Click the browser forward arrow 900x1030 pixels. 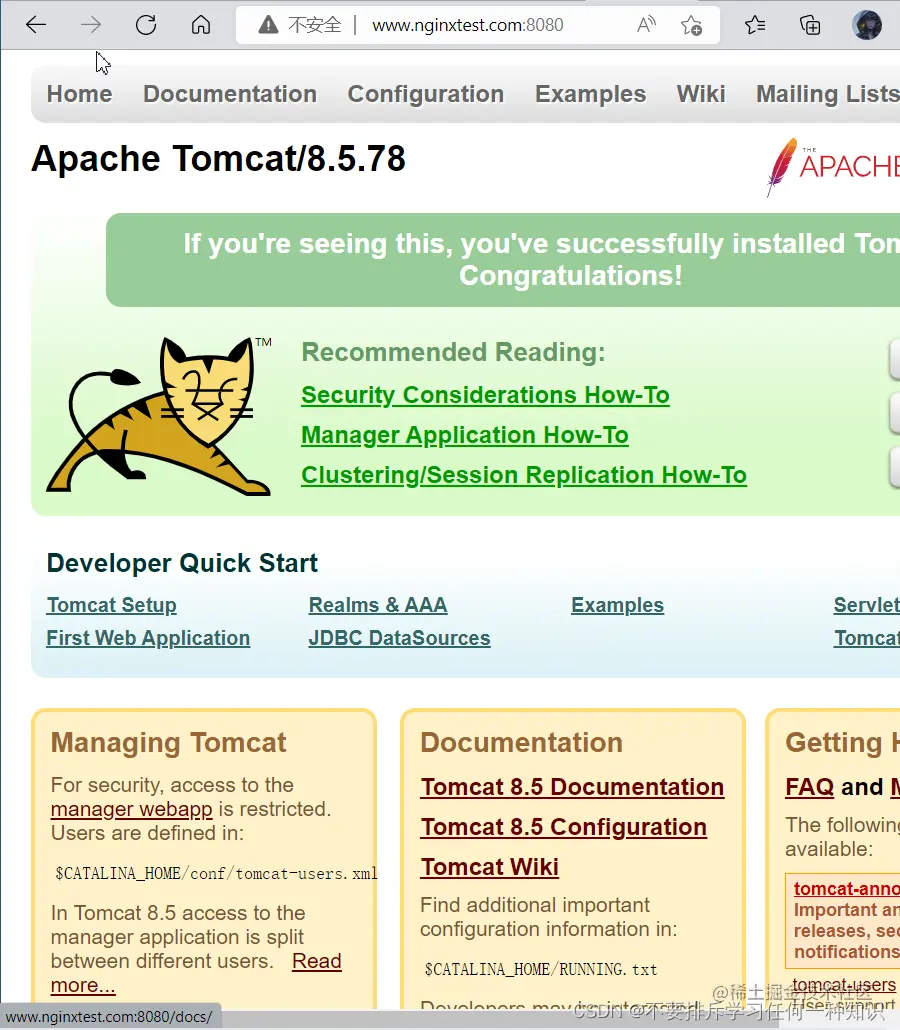[91, 25]
